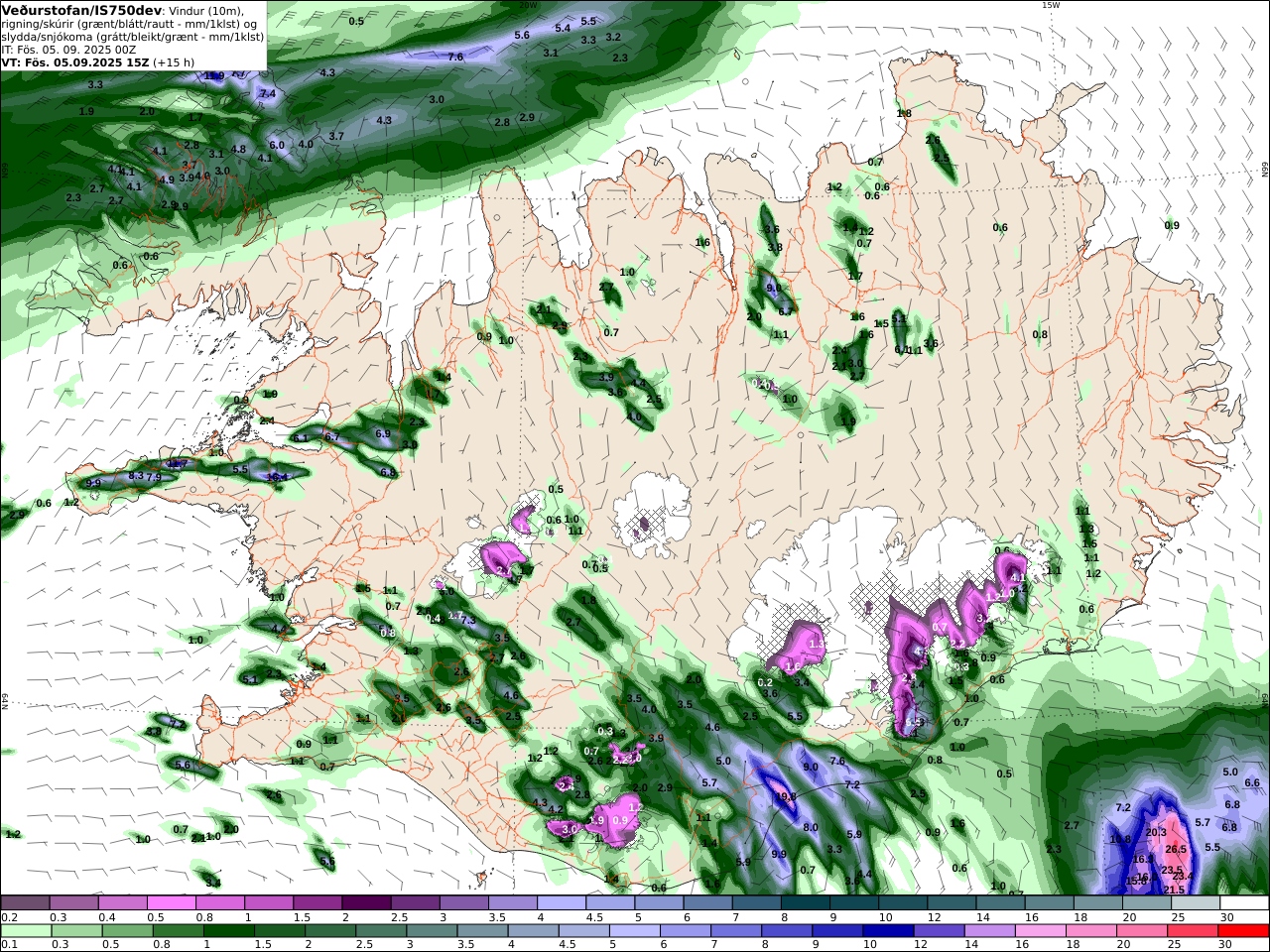Click the light pink 16 swatch in the lower legend row
This screenshot has height=952, width=1270.
click(1041, 931)
